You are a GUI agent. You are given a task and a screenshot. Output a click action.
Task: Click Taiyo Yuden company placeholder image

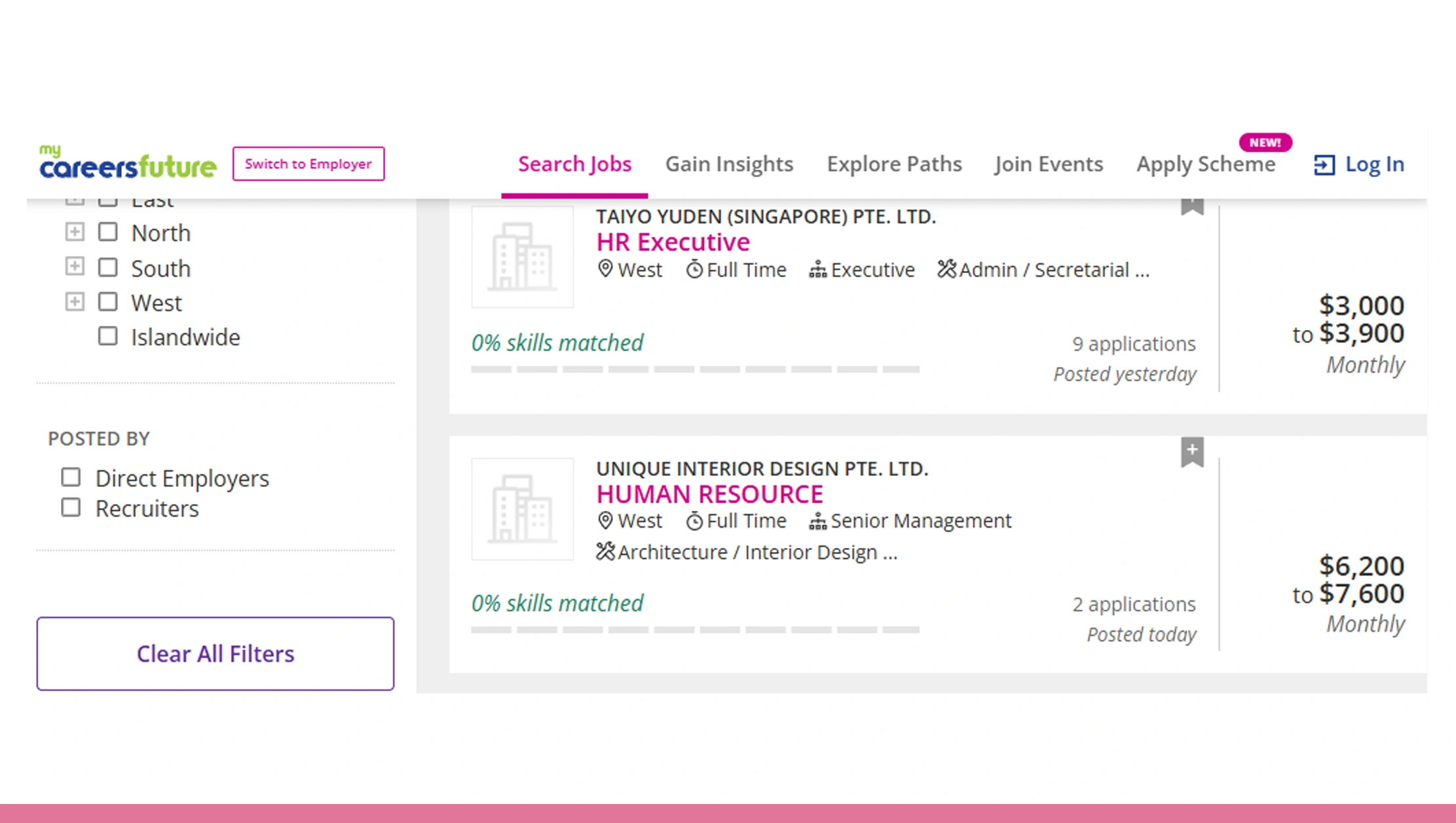point(522,257)
